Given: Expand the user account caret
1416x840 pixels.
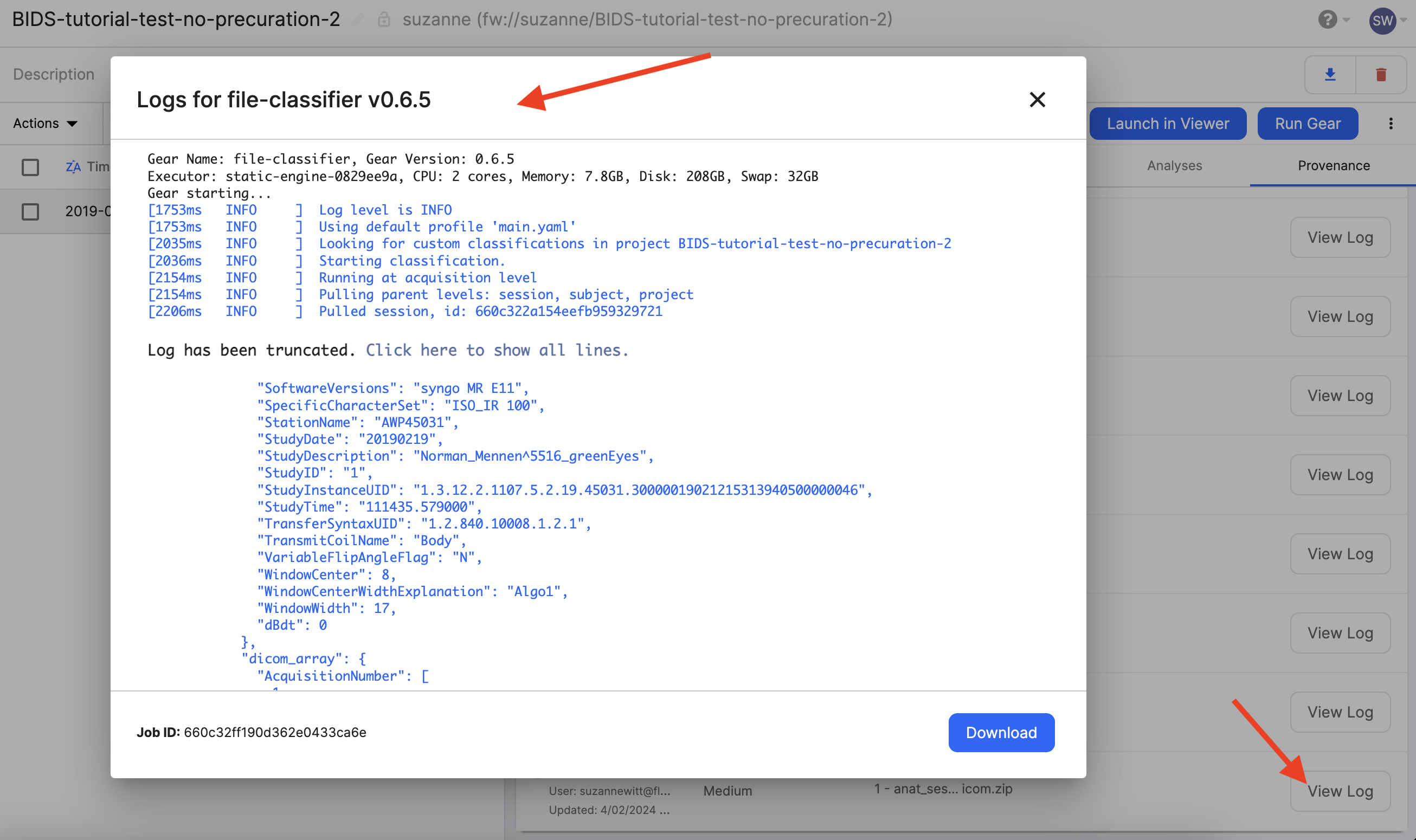Looking at the screenshot, I should click(1404, 20).
